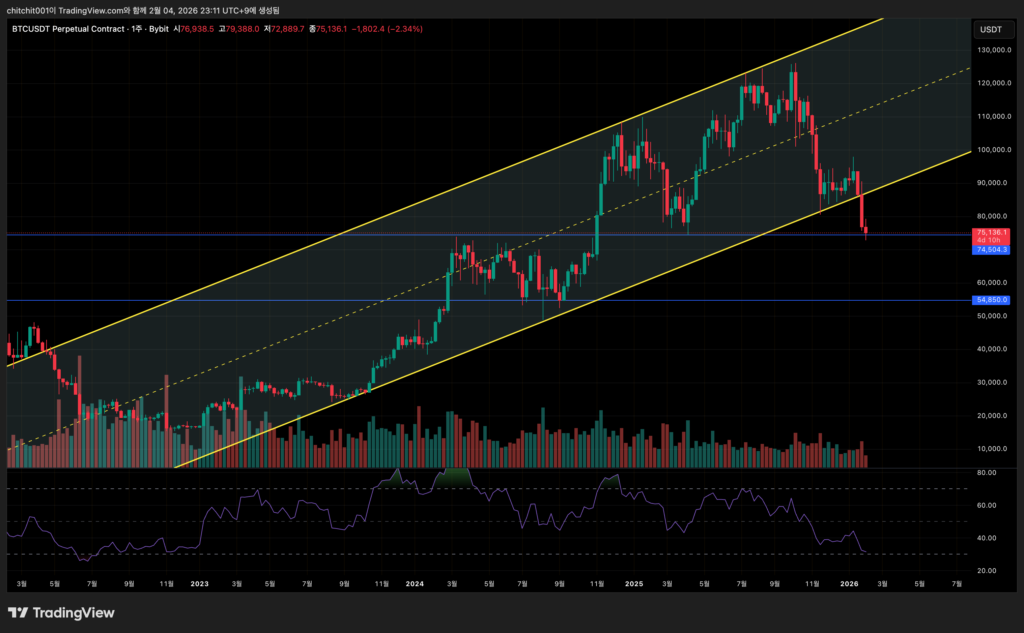Click the 2026 year label on time axis
Image resolution: width=1024 pixels, height=633 pixels.
point(849,582)
